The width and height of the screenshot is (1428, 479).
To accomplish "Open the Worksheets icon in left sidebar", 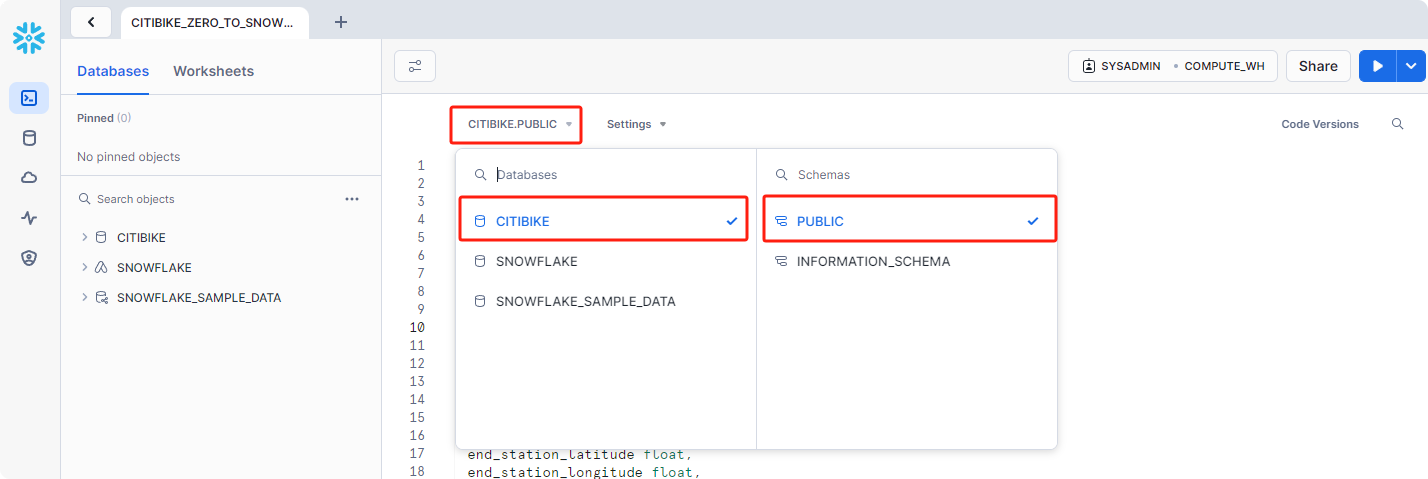I will (x=29, y=98).
